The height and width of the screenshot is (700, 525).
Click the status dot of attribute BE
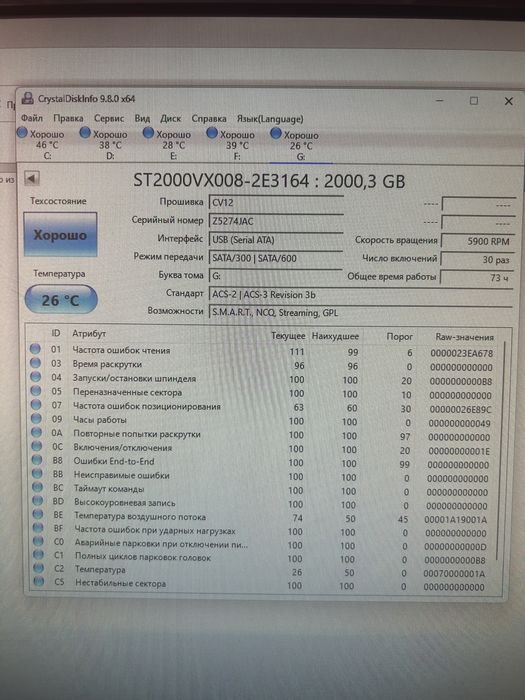38,514
